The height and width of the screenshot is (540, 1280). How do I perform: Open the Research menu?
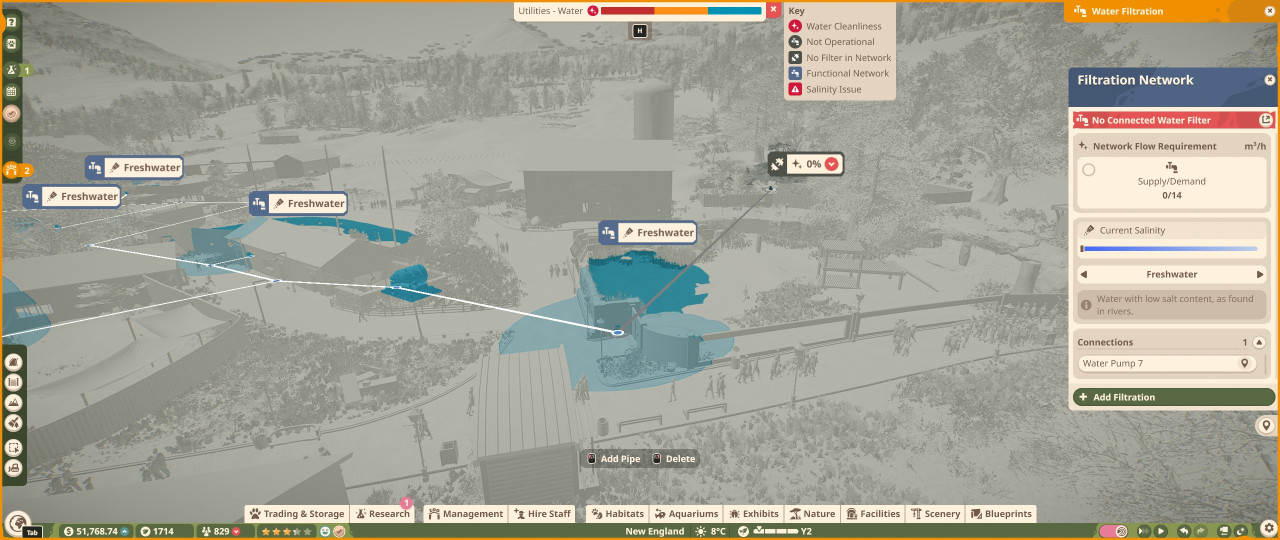(382, 513)
